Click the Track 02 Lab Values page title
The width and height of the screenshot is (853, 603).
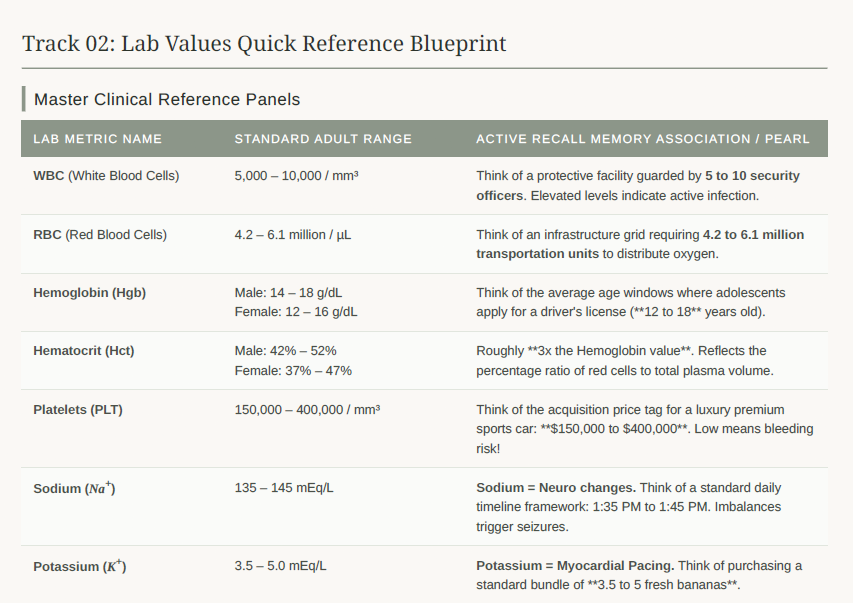coord(264,44)
